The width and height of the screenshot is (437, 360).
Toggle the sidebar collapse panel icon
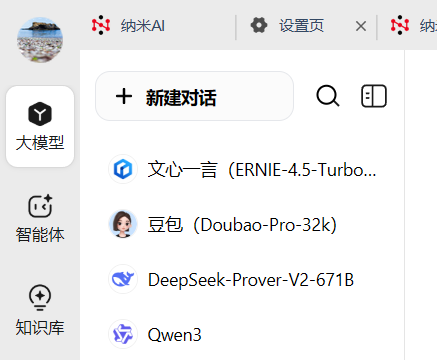374,96
